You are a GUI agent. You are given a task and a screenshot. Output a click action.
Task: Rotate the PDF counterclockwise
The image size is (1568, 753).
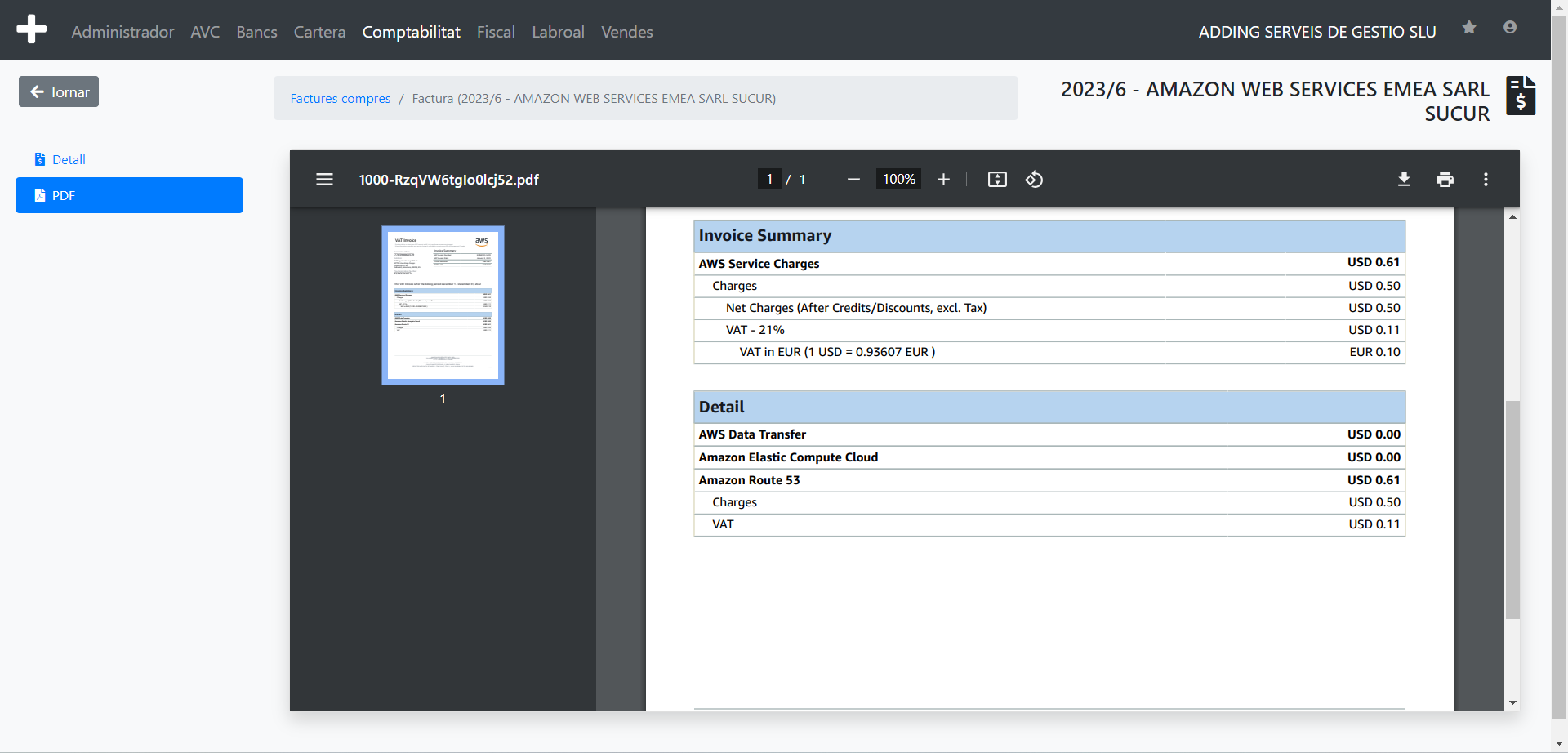pos(1034,179)
